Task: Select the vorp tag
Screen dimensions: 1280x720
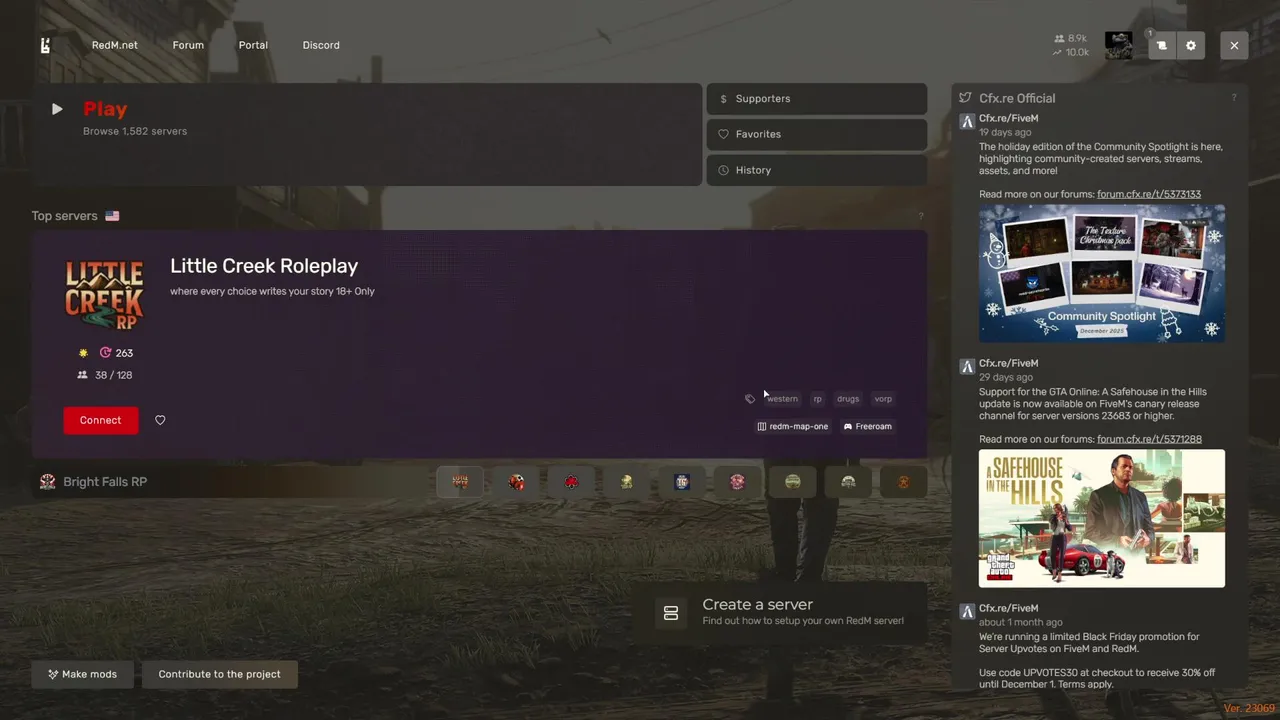Action: pyautogui.click(x=883, y=399)
